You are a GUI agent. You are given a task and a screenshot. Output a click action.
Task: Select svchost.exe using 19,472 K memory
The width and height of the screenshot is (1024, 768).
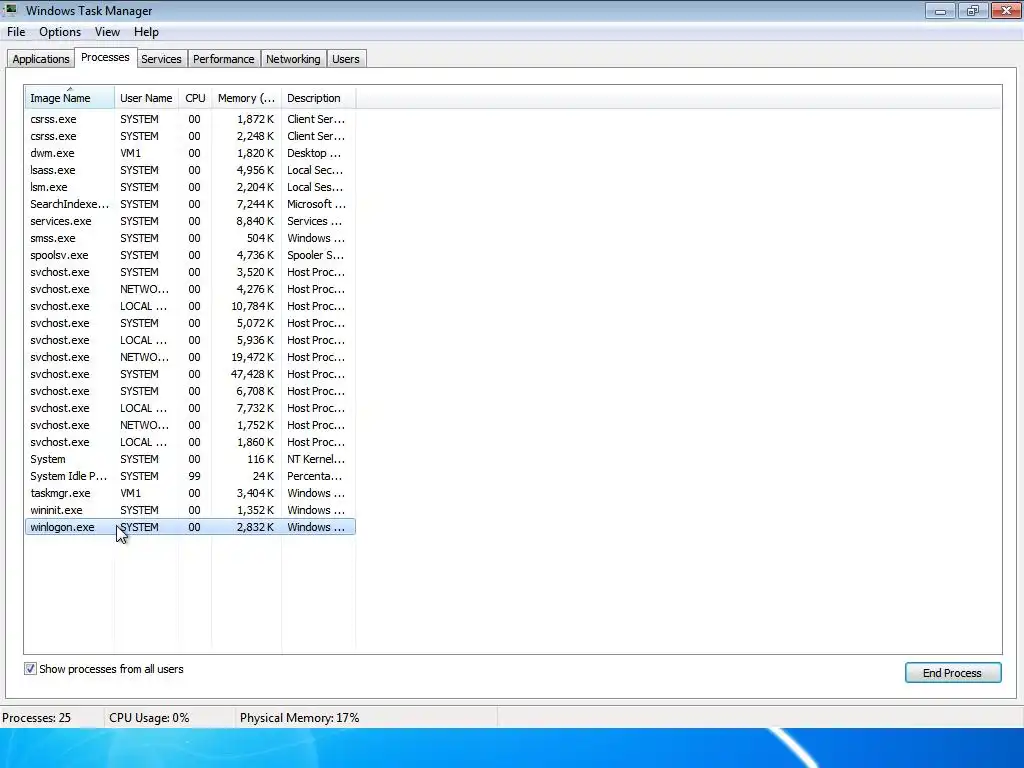click(190, 357)
